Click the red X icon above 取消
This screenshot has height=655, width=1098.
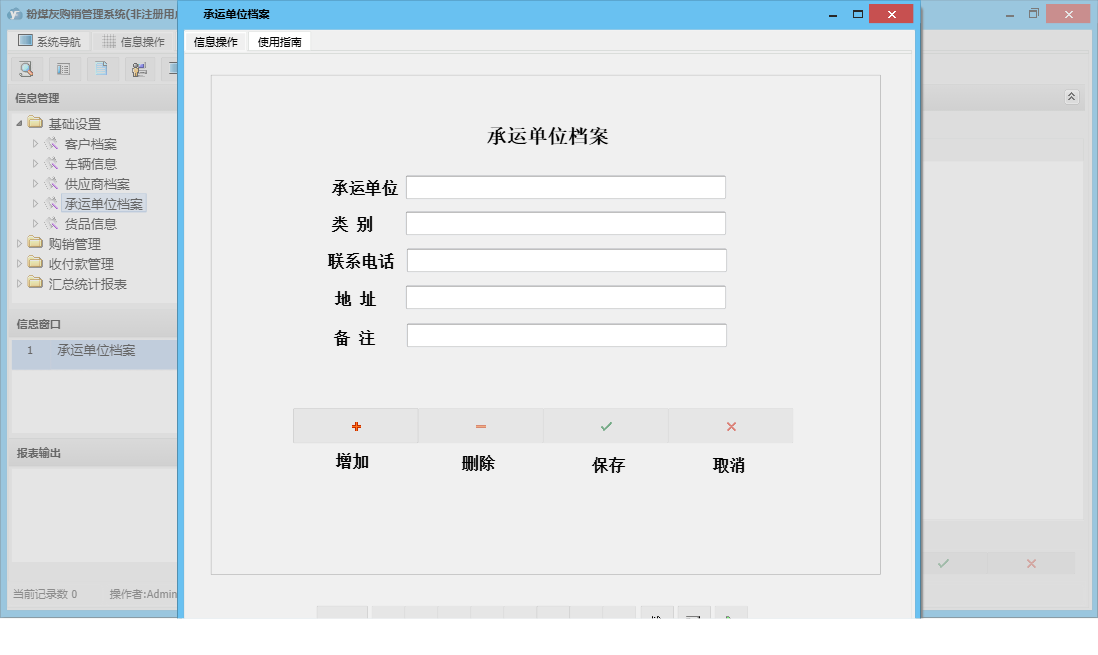(730, 425)
